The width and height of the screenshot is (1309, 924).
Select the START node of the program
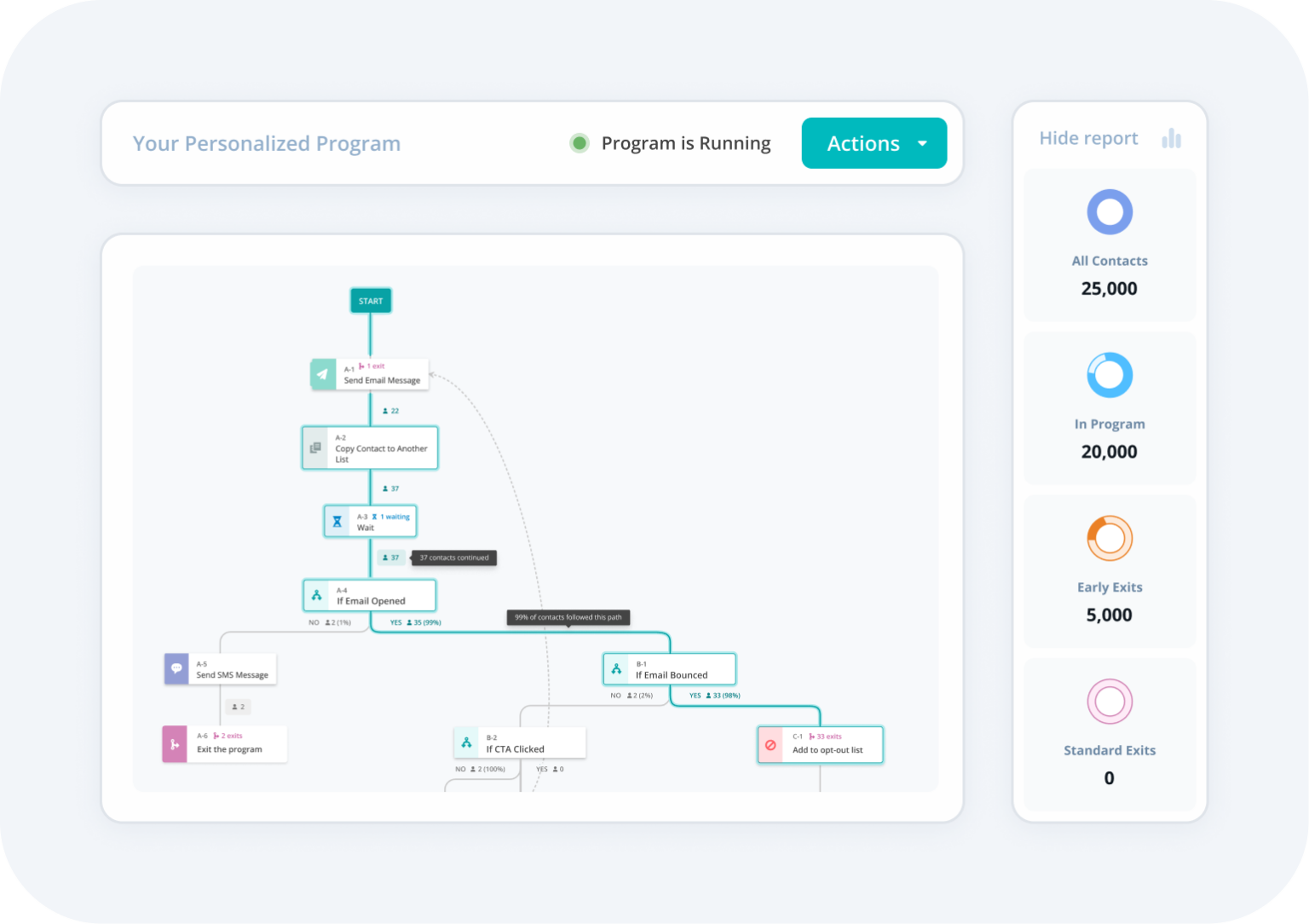coord(371,301)
